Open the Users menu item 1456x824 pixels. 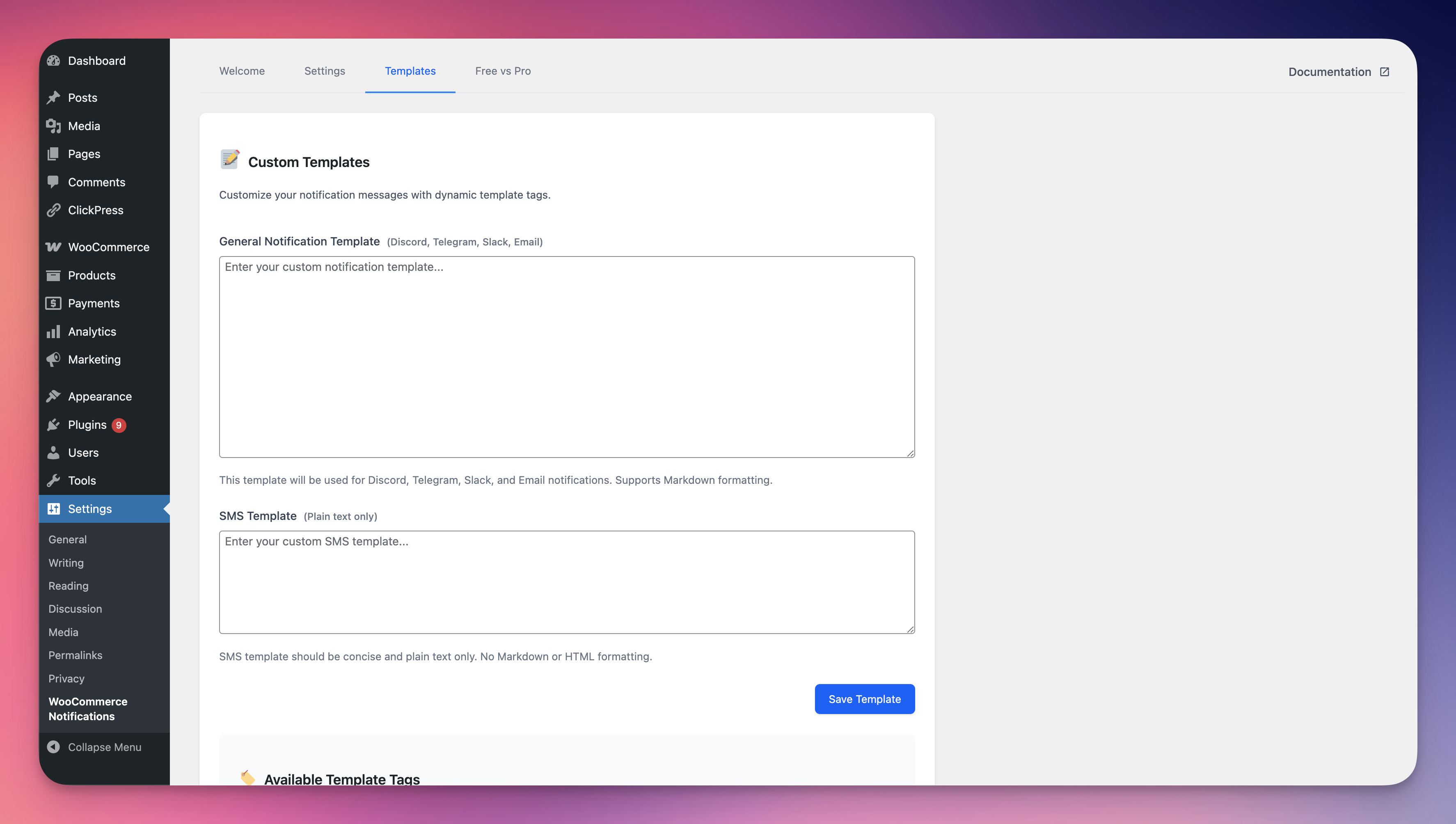pyautogui.click(x=83, y=452)
